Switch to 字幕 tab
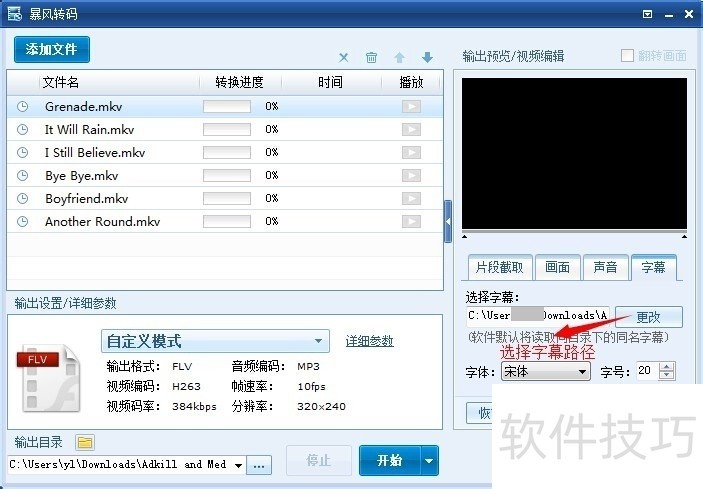Image resolution: width=703 pixels, height=489 pixels. tap(654, 268)
